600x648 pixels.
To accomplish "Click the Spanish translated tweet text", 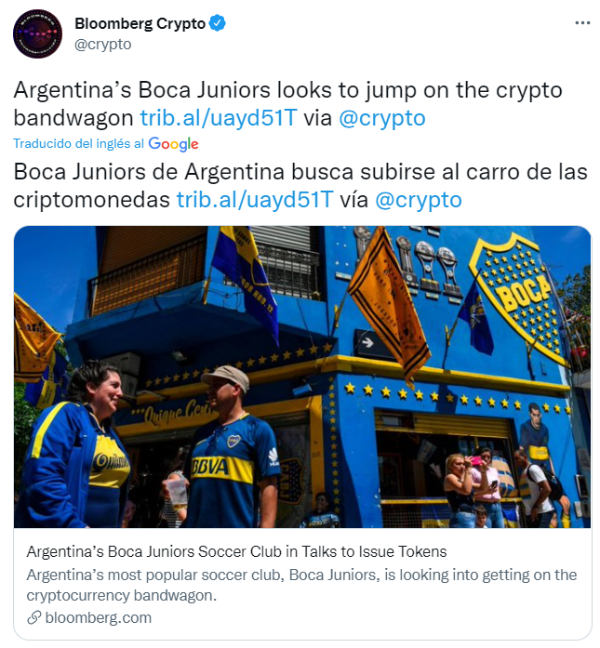I will point(300,186).
